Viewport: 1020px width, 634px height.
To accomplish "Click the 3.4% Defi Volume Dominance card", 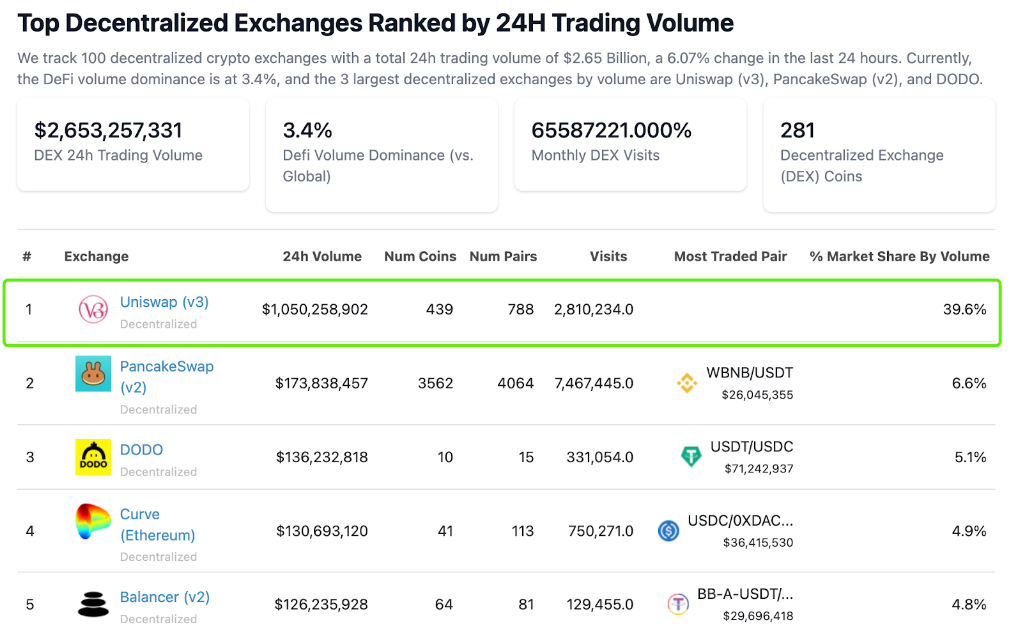I will coord(382,155).
